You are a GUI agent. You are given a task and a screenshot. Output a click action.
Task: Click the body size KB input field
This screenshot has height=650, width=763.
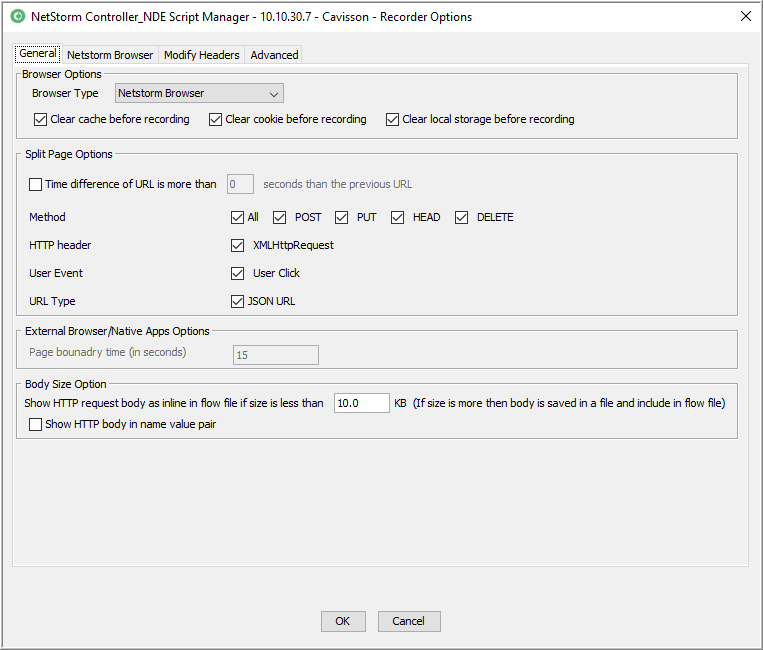point(362,403)
